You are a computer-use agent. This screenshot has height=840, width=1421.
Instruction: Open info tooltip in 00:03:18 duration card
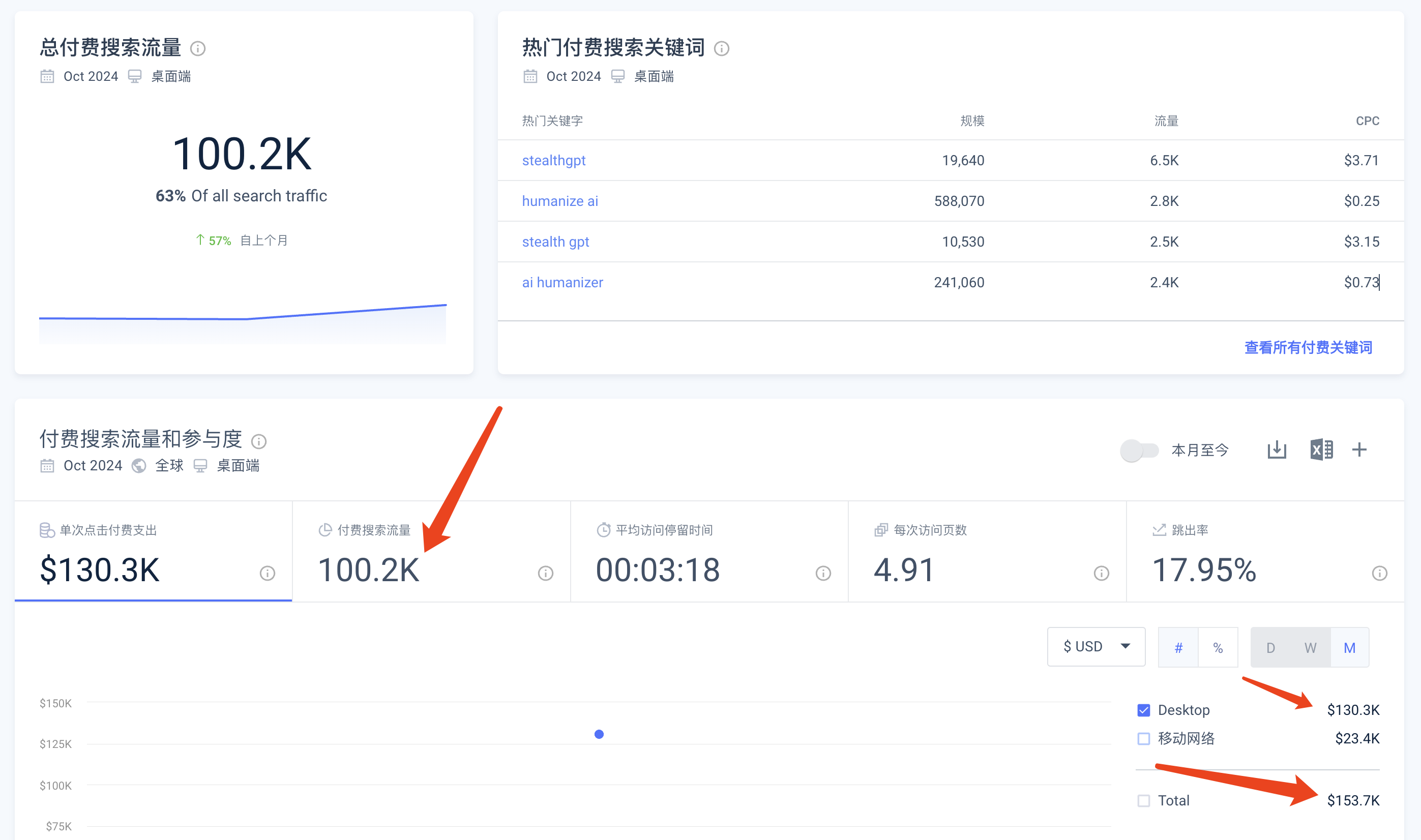coord(823,574)
